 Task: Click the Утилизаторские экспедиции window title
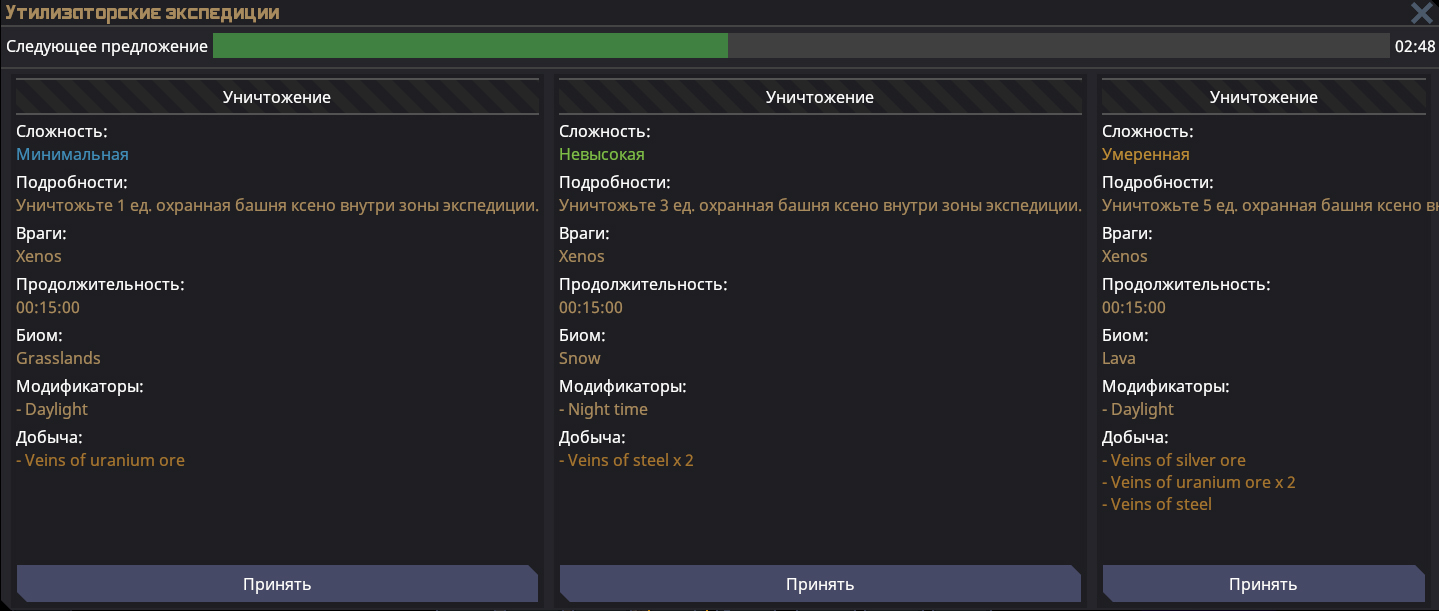click(143, 13)
